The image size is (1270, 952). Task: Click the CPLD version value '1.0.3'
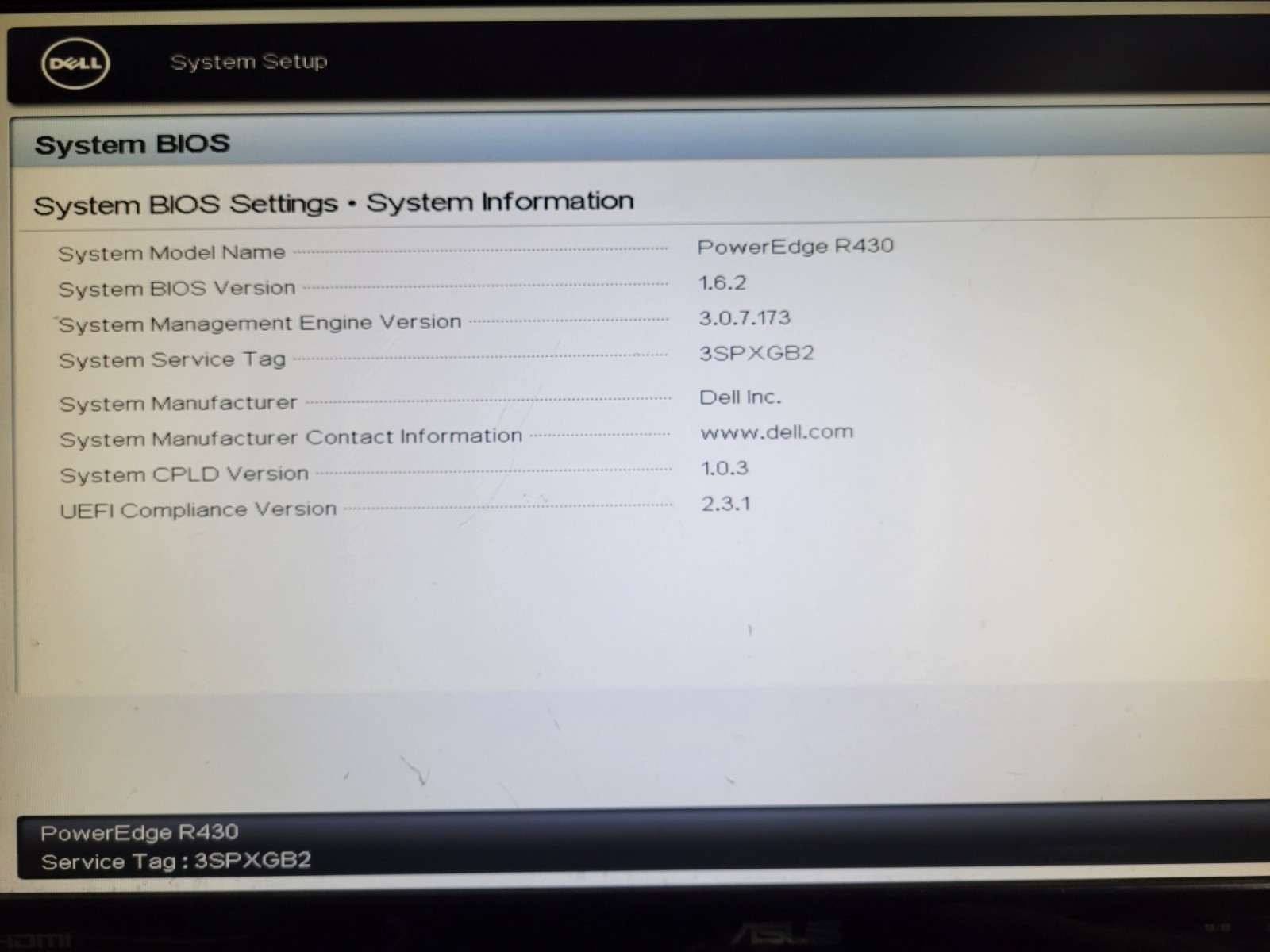(x=724, y=468)
